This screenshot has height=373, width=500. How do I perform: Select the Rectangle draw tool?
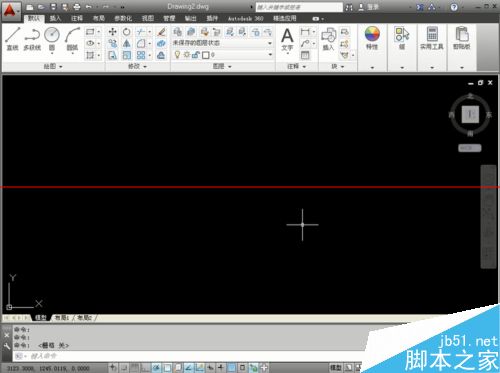[x=90, y=32]
